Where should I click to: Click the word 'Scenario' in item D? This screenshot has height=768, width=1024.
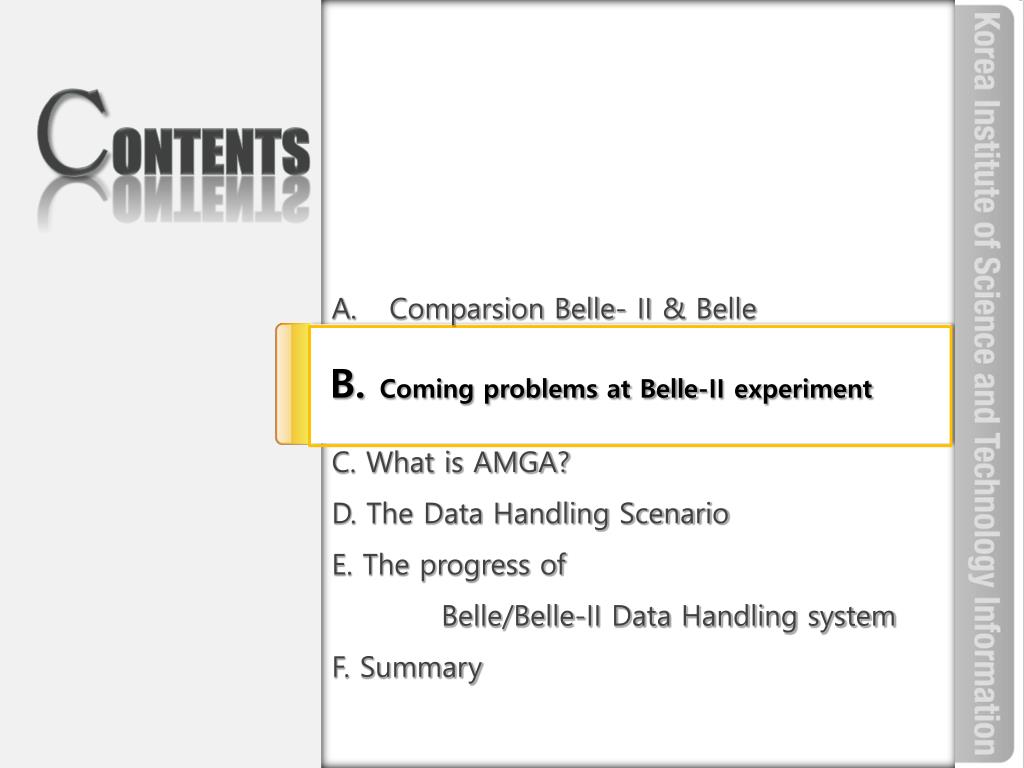pos(674,514)
